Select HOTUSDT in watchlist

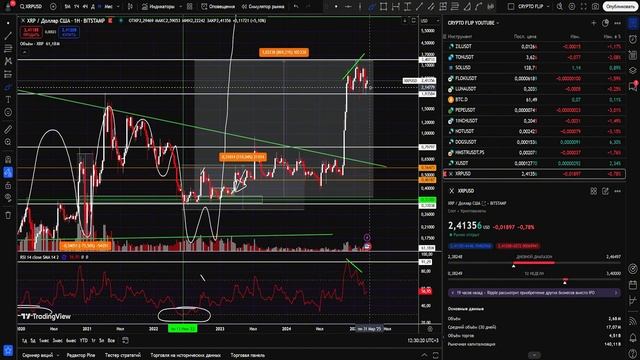point(534,131)
